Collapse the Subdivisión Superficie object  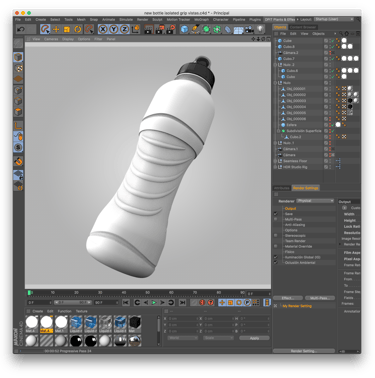point(279,131)
